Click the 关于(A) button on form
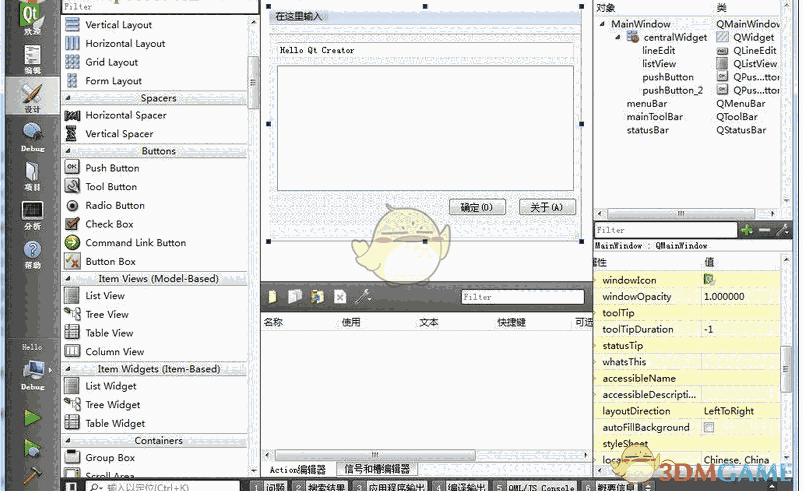The width and height of the screenshot is (803, 491). click(547, 207)
